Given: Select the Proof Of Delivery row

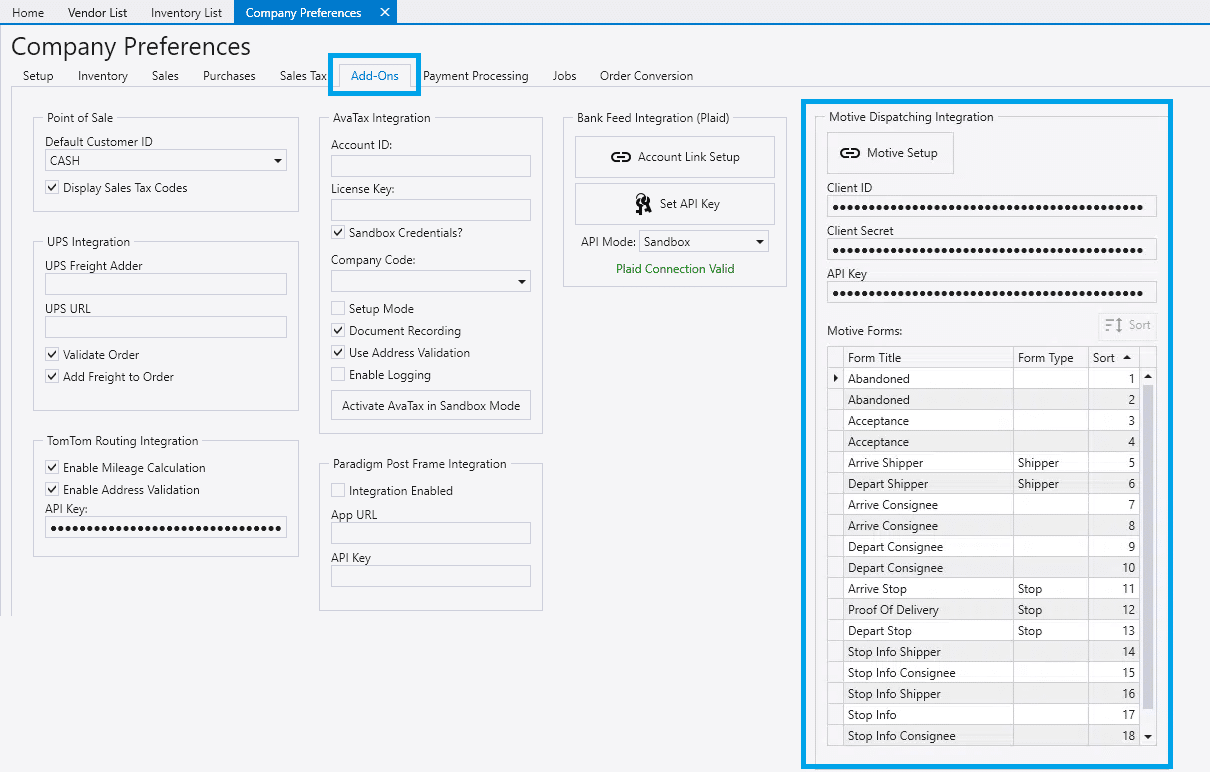Looking at the screenshot, I should pyautogui.click(x=894, y=610).
